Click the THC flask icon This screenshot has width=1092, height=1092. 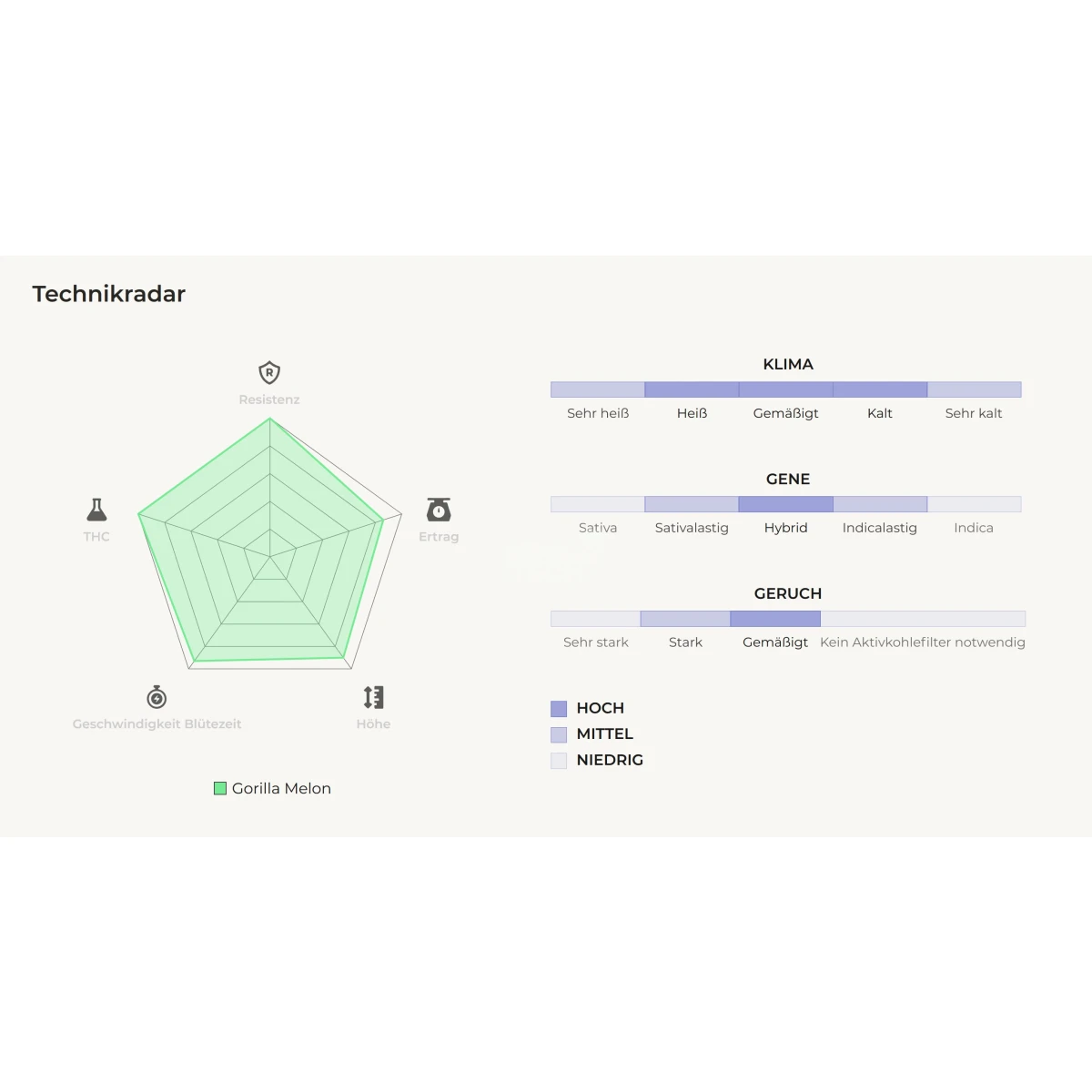(96, 510)
